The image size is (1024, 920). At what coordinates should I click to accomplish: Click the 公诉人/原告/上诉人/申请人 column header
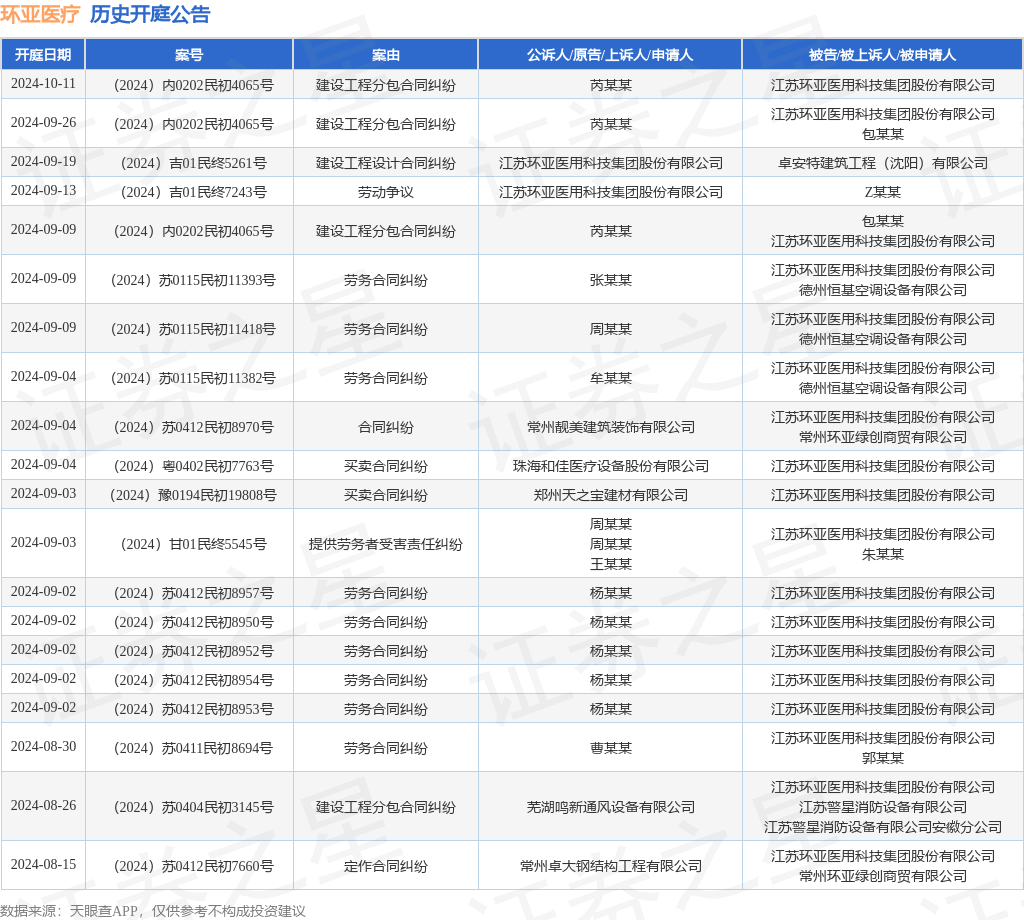610,55
